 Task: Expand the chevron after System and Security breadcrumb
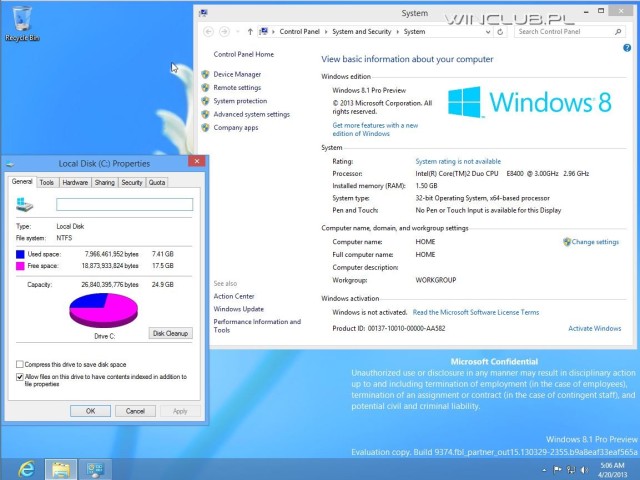[397, 32]
